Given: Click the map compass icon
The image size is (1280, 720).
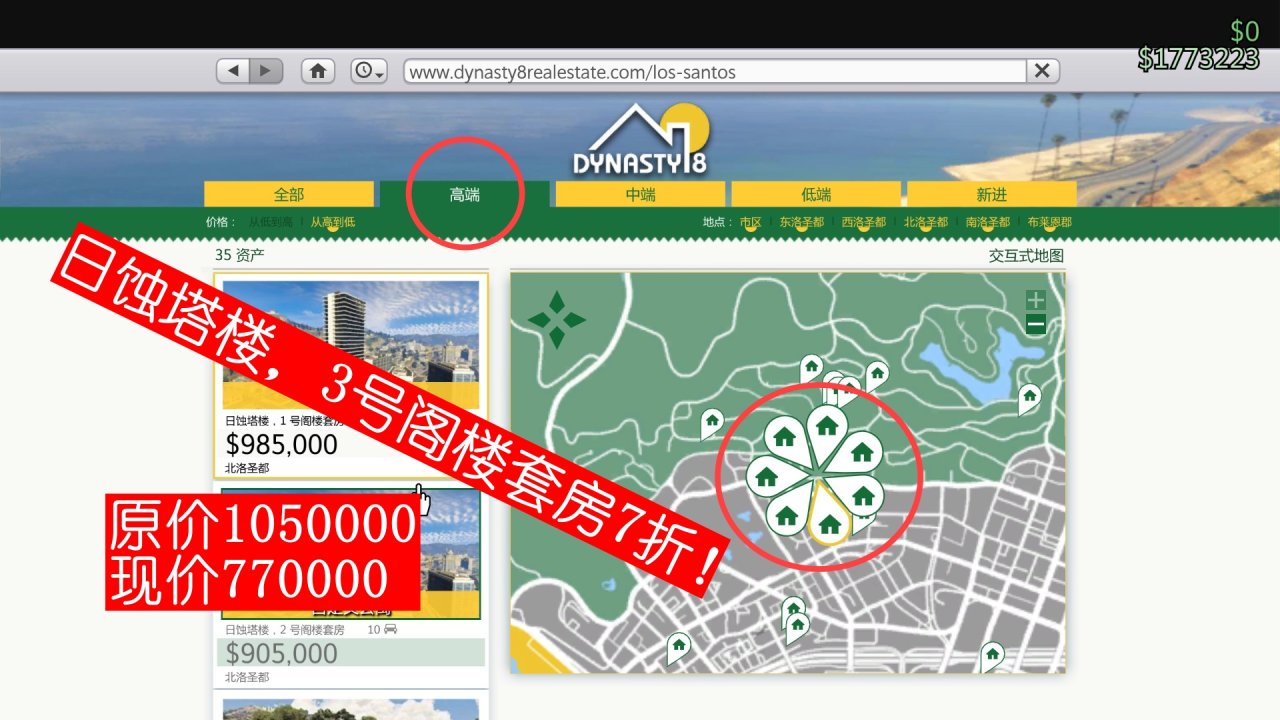Looking at the screenshot, I should 557,320.
